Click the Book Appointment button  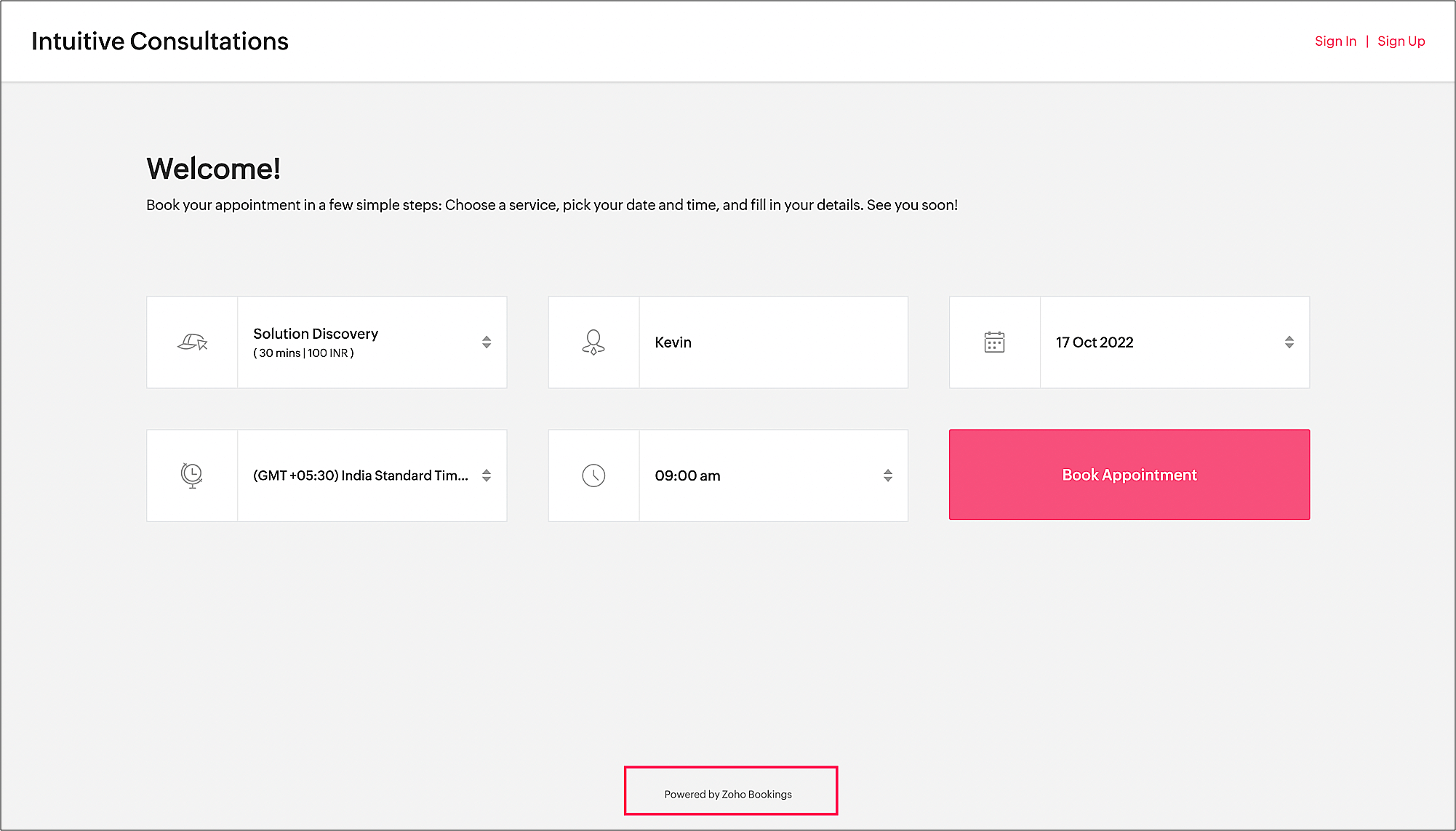(x=1129, y=475)
